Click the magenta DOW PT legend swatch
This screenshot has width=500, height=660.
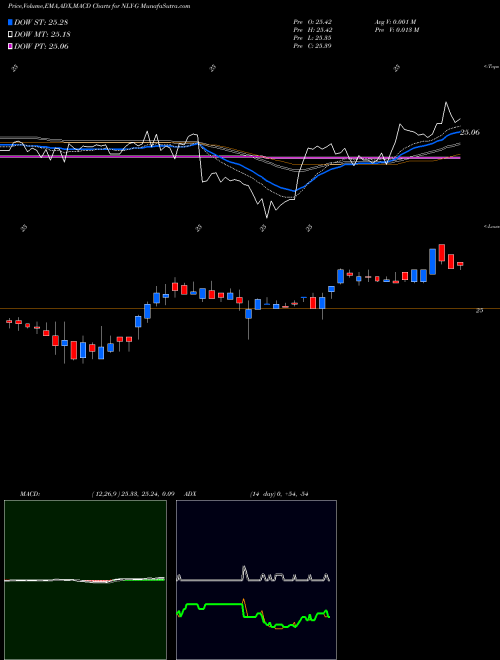point(11,47)
